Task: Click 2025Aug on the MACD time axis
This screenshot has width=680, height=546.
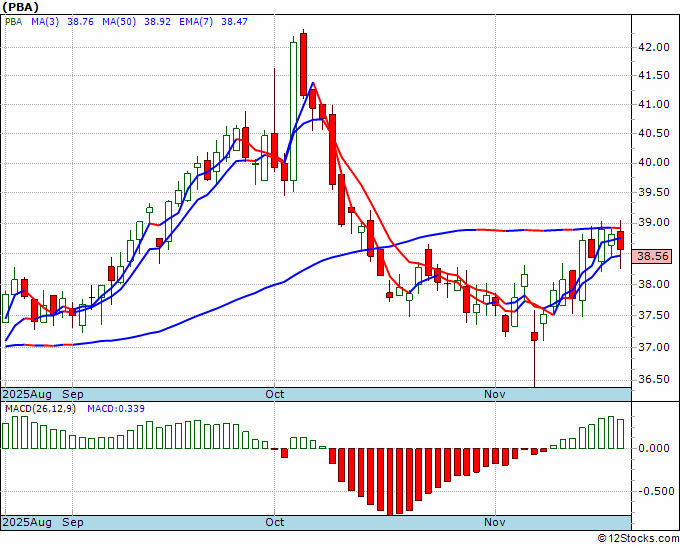Action: tap(27, 522)
